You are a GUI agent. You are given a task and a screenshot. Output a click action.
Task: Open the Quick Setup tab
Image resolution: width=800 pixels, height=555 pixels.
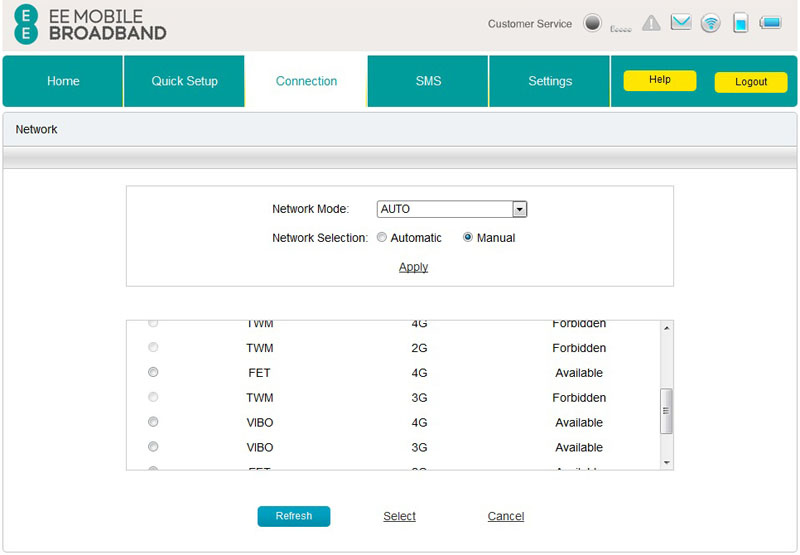pyautogui.click(x=184, y=81)
